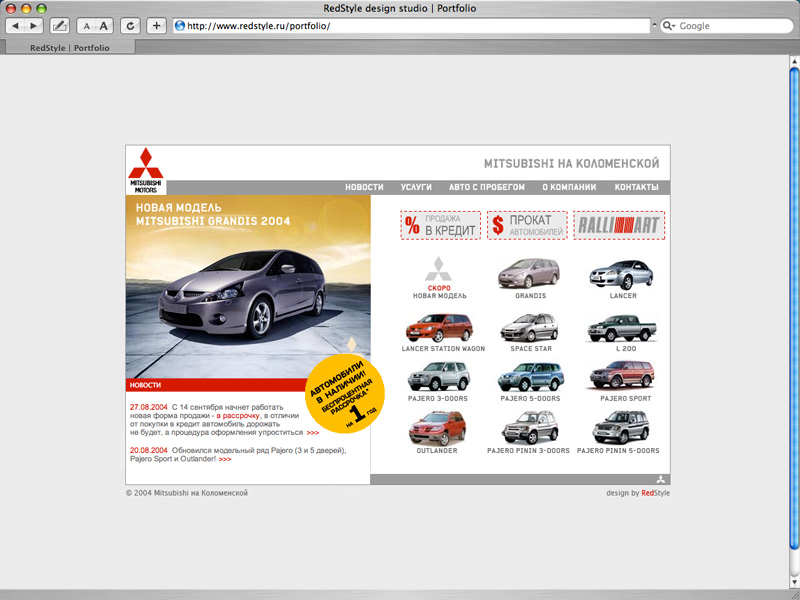Click the ПРОДАЖА В КРЕДИТ banner

[x=440, y=225]
